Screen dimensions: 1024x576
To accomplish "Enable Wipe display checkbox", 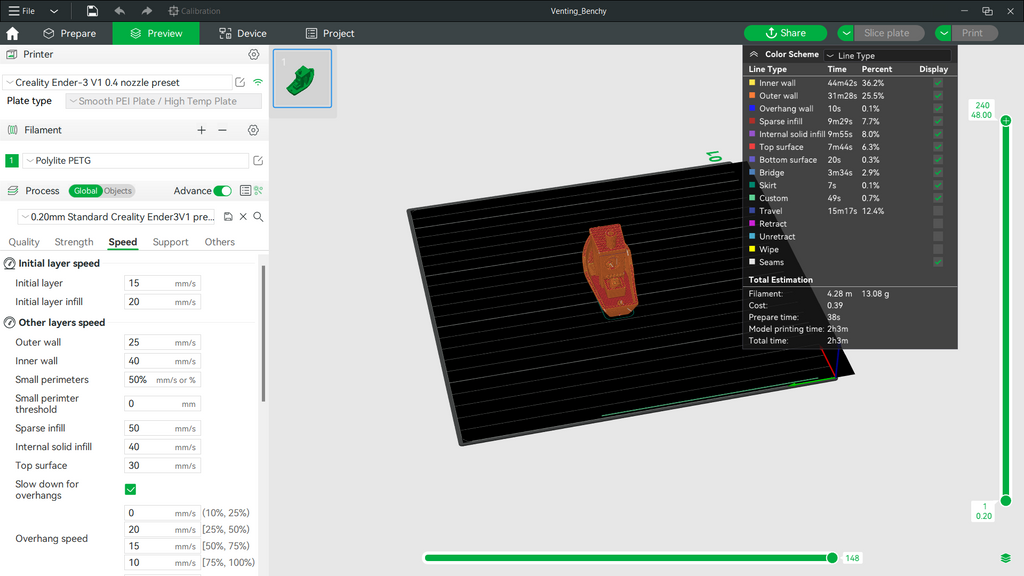I will pos(938,249).
